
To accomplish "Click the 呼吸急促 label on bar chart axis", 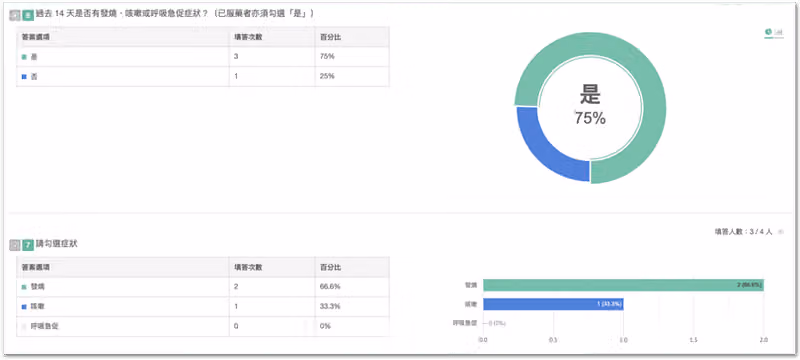I will (465, 323).
